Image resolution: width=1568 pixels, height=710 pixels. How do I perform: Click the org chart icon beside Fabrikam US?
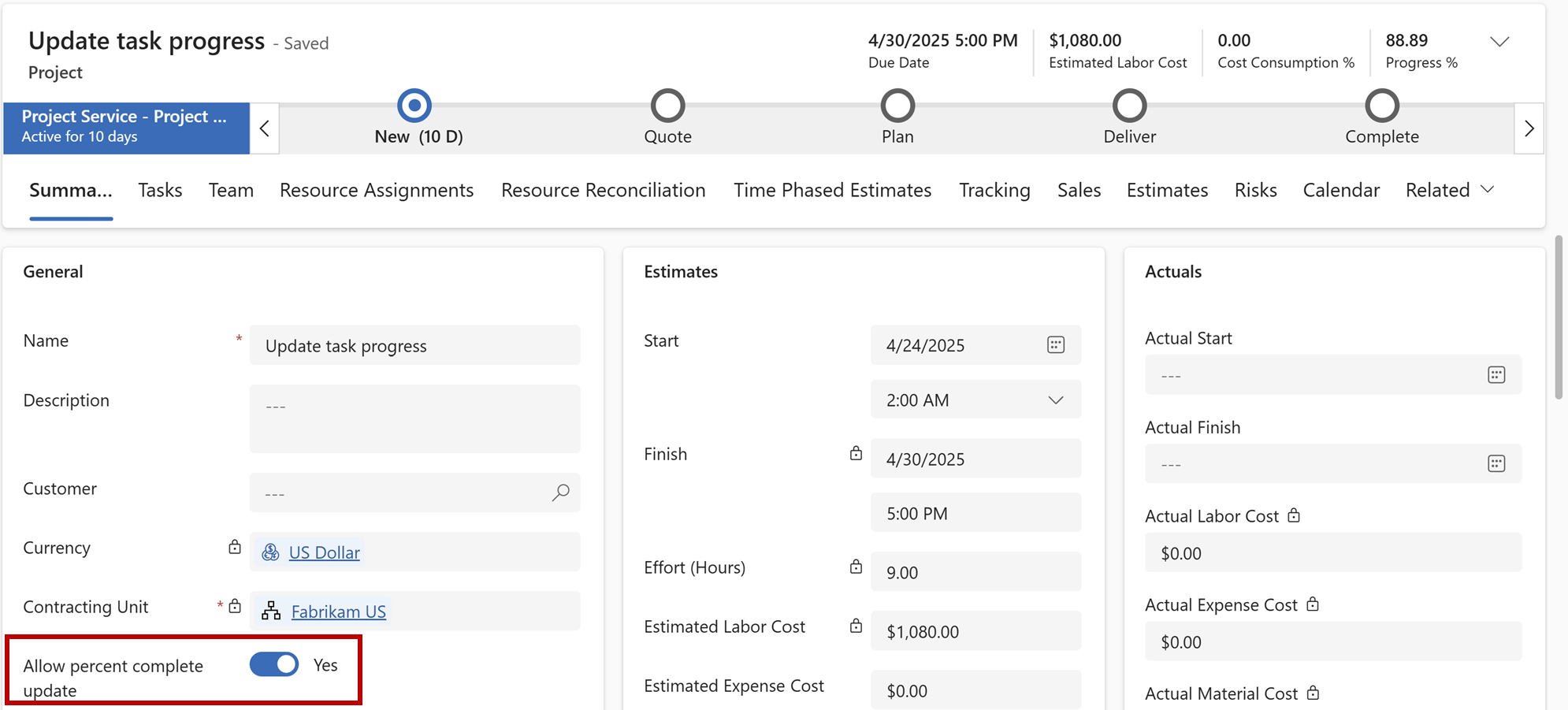(271, 611)
